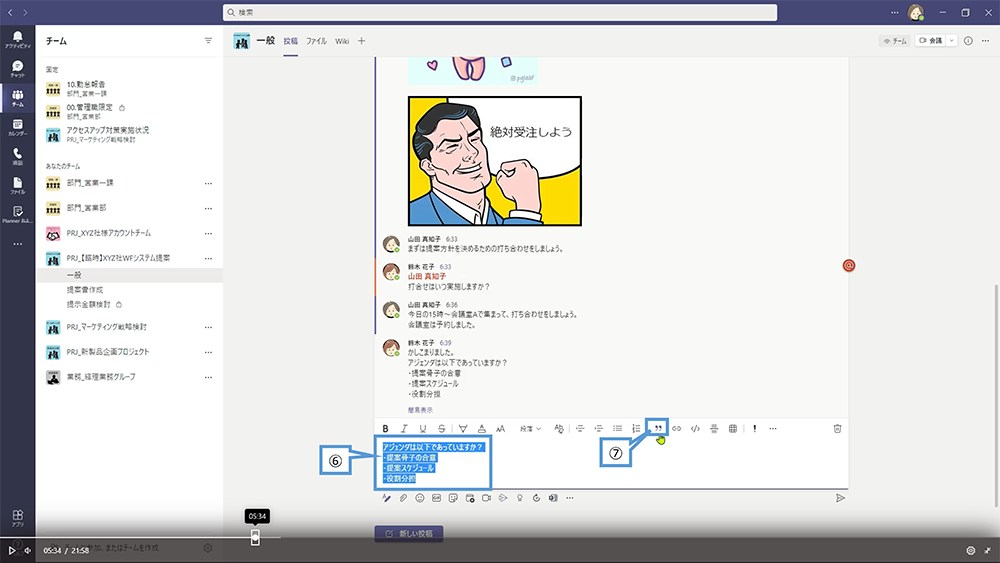Image resolution: width=1000 pixels, height=563 pixels.
Task: Open Chat in the left rail
Action: 17,69
